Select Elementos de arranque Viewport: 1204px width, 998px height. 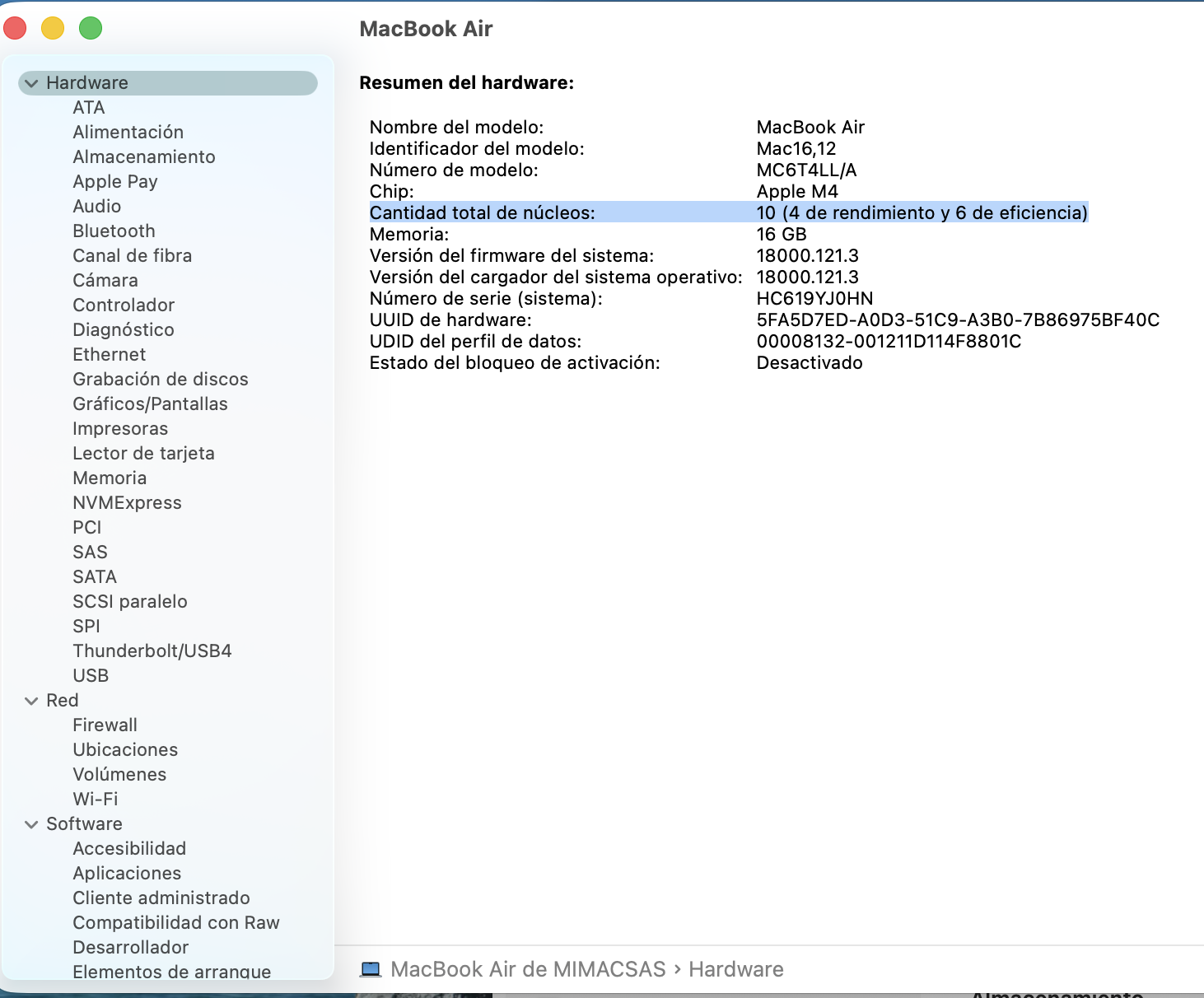pyautogui.click(x=172, y=972)
